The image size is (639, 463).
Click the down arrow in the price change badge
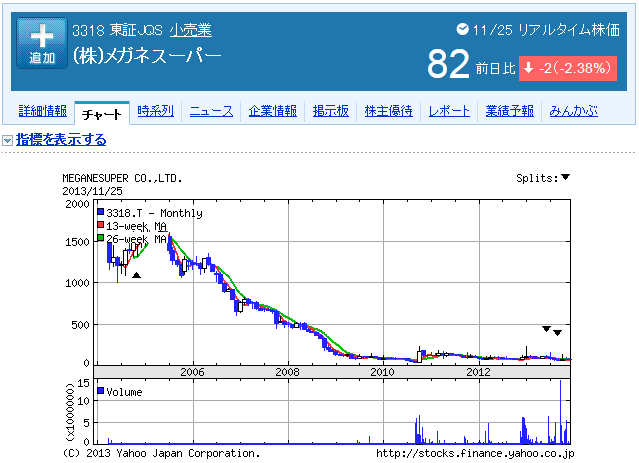[529, 68]
